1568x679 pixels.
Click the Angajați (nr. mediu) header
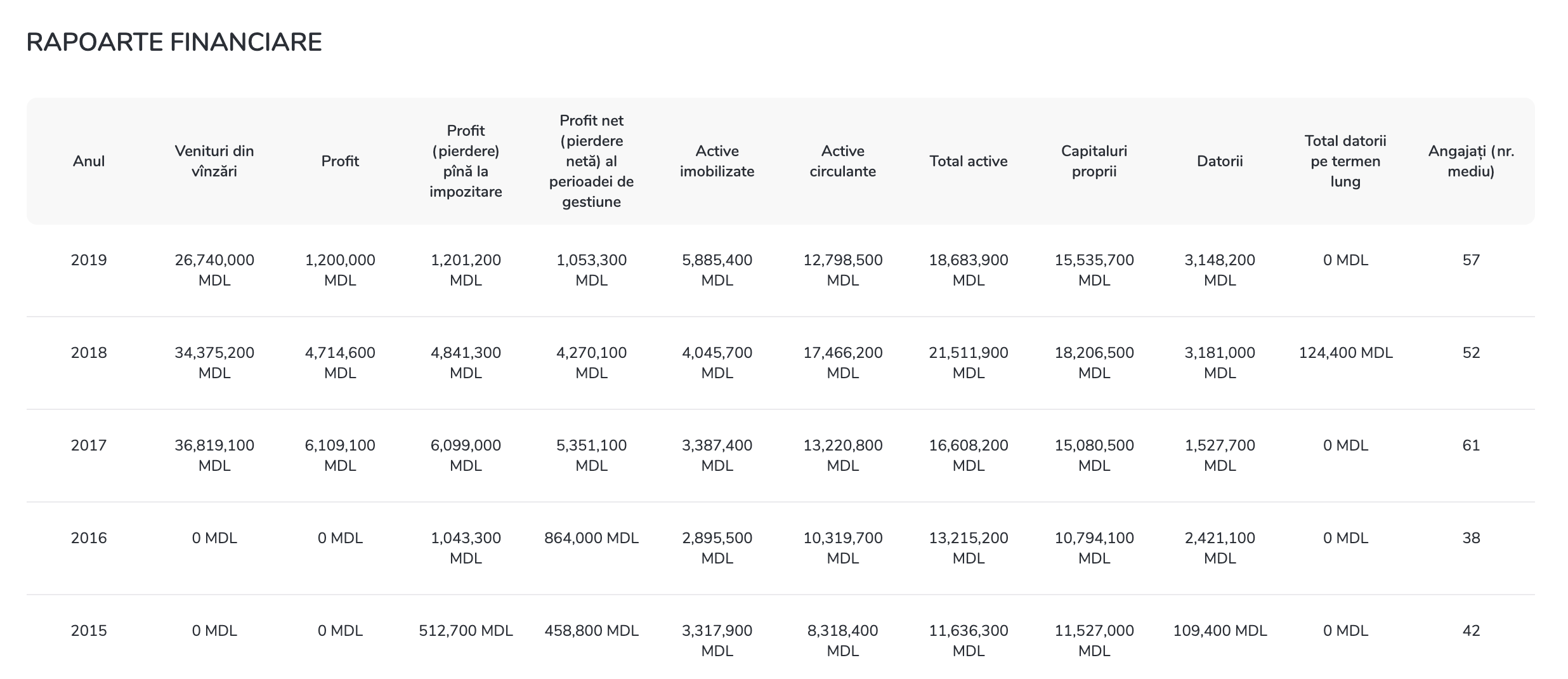coord(1470,161)
